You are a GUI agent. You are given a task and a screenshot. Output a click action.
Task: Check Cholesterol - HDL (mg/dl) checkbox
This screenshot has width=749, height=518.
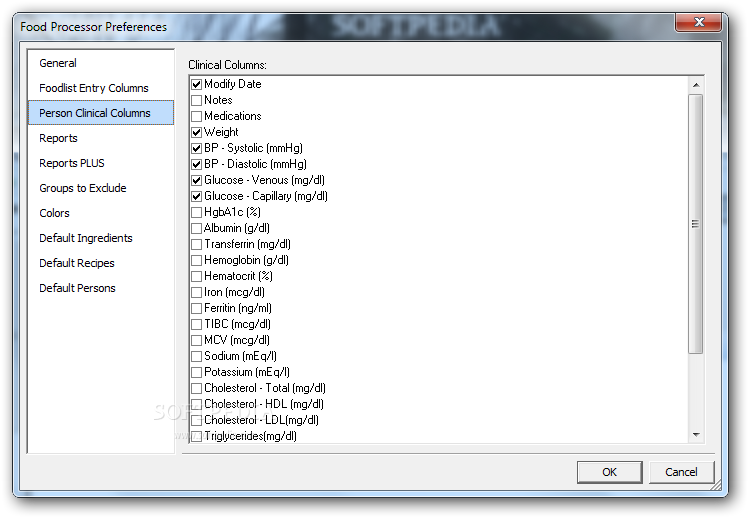196,405
